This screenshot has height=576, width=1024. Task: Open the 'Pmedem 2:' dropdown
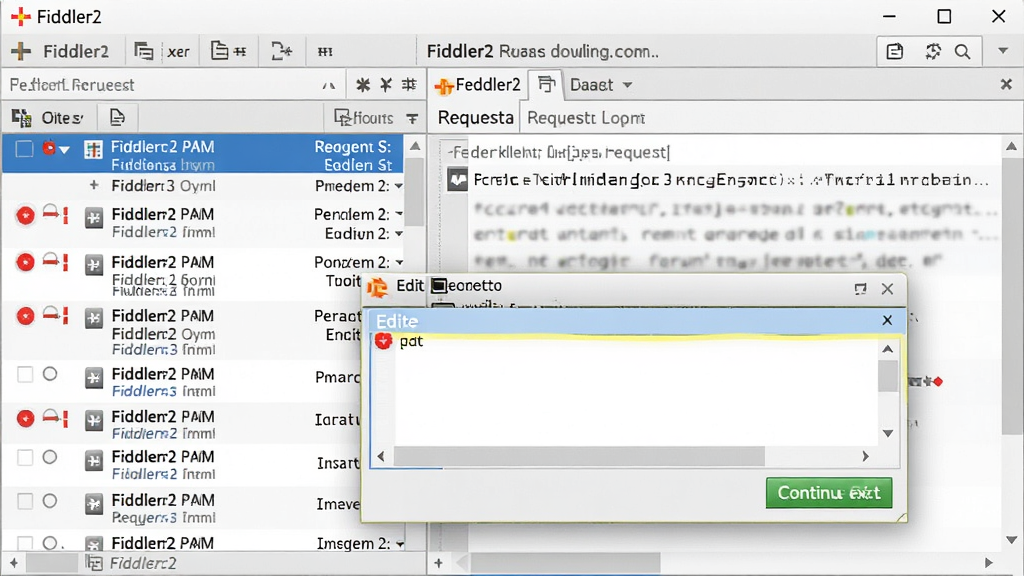(399, 186)
